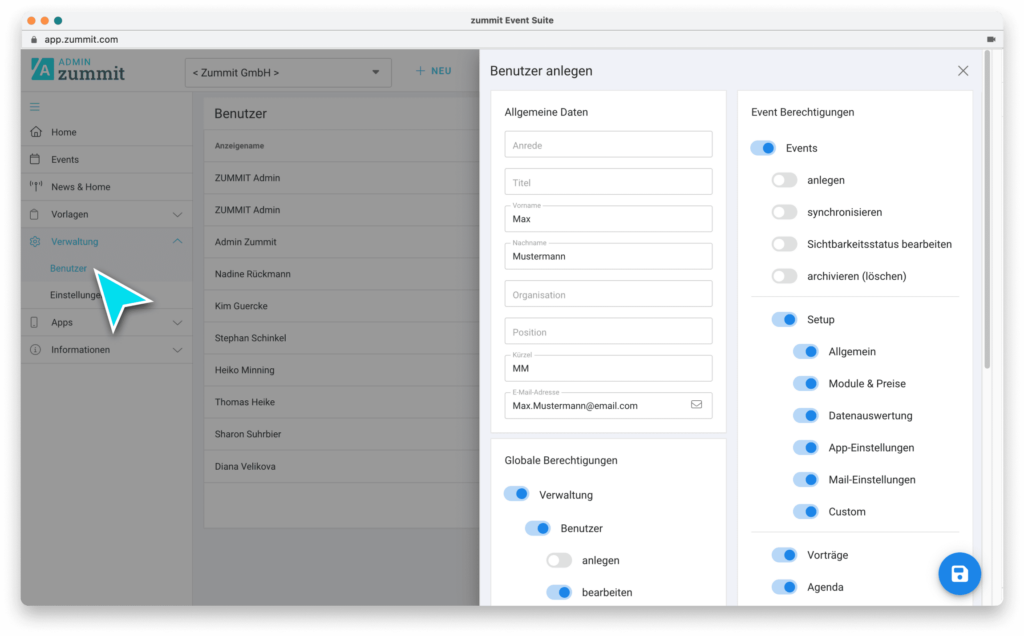Screen dimensions: 1024x636
Task: Turn on the synchronisieren toggle
Action: [784, 212]
